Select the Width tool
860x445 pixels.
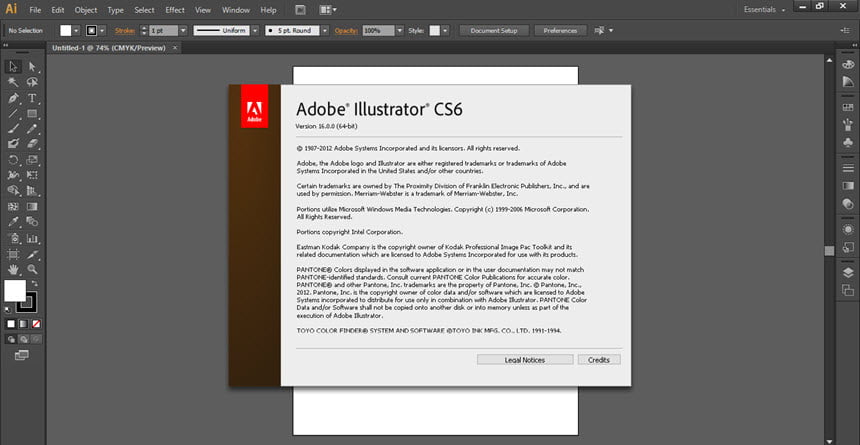point(13,175)
